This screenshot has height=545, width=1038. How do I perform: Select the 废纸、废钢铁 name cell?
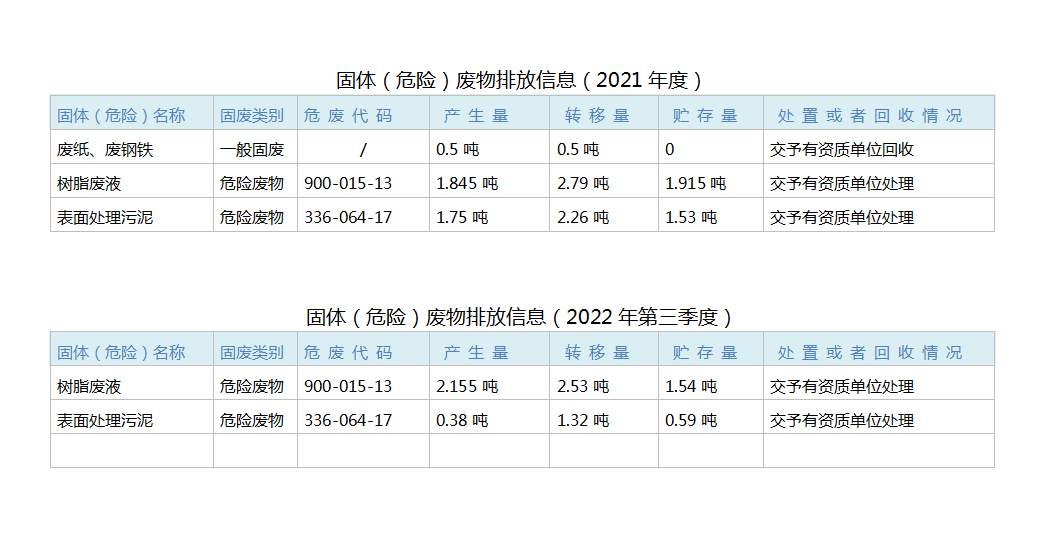pyautogui.click(x=105, y=150)
